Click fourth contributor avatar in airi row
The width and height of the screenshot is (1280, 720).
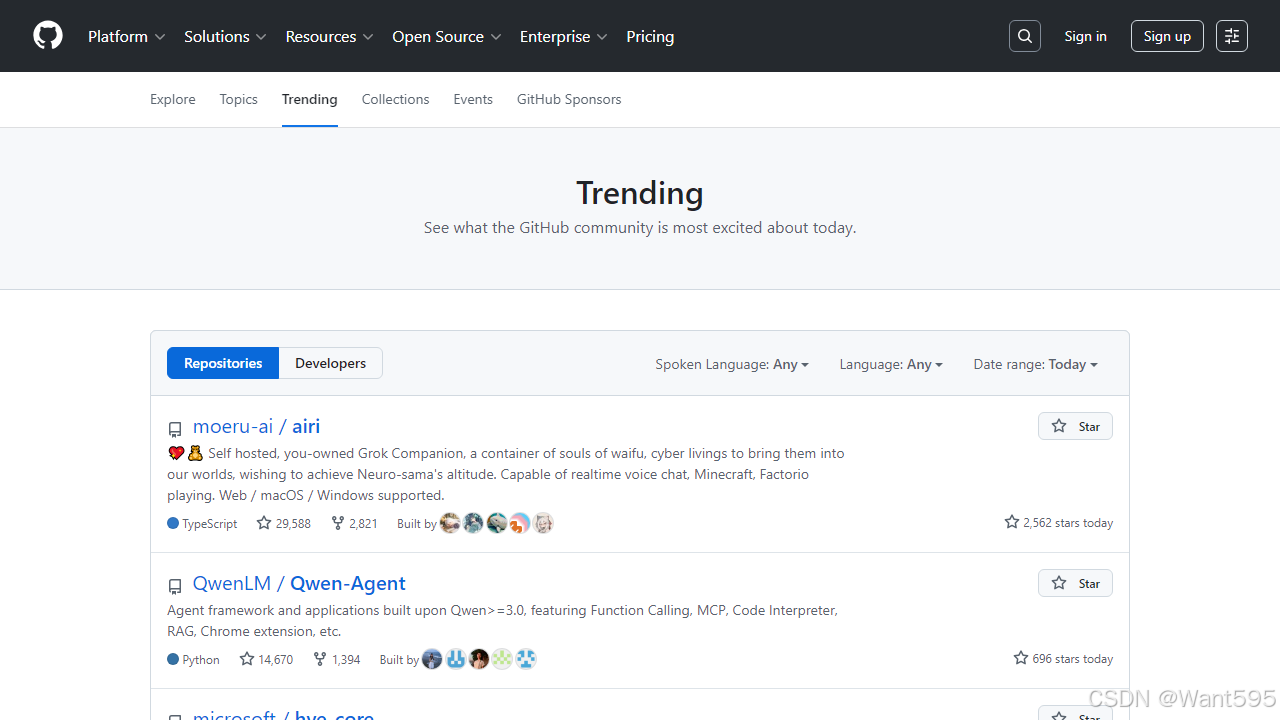click(519, 523)
